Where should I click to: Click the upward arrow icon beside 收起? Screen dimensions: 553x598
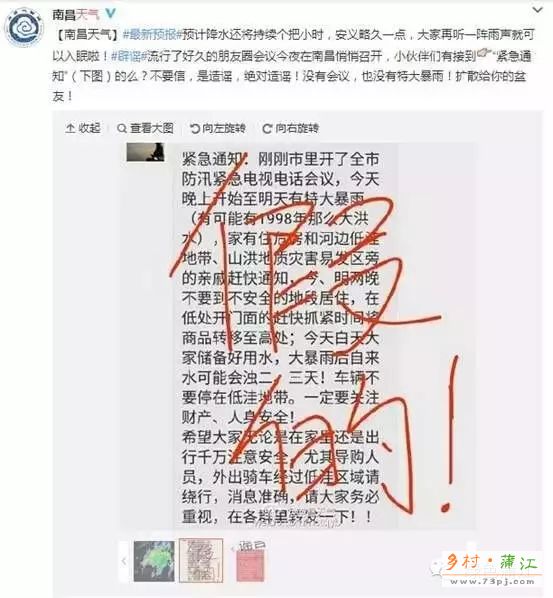tap(70, 128)
